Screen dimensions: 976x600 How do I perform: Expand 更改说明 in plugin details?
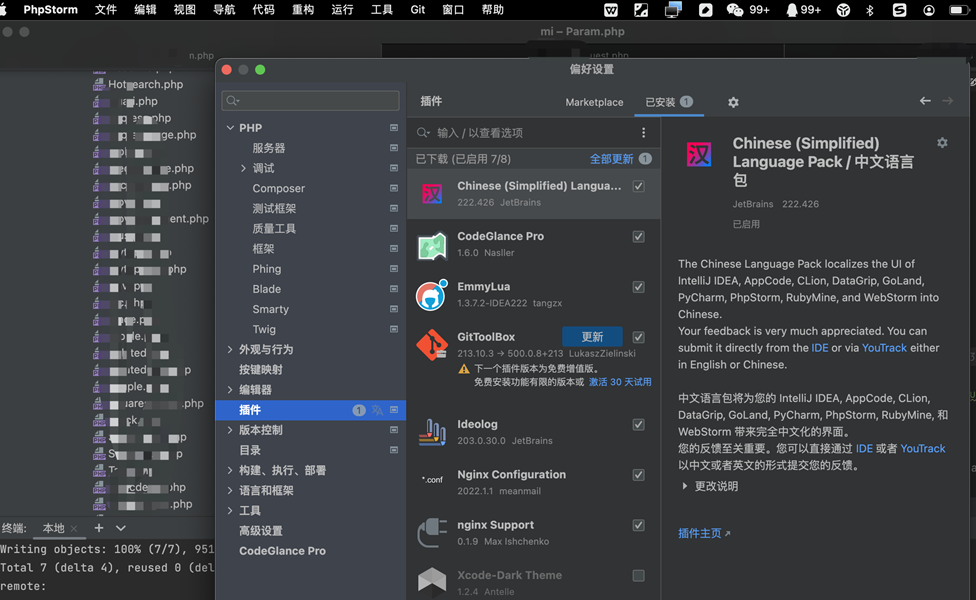click(x=685, y=486)
